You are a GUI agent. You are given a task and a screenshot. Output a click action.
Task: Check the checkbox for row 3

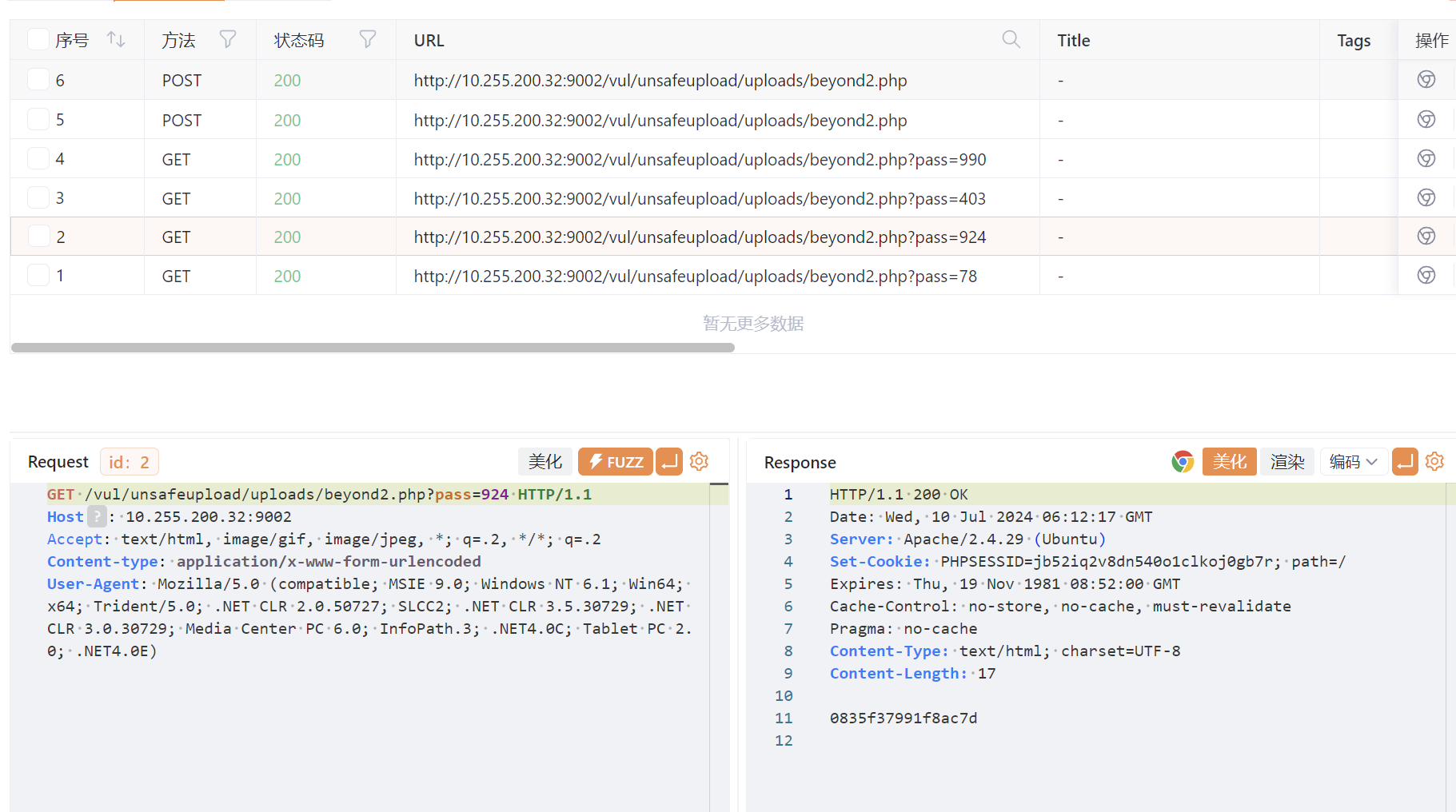click(38, 197)
